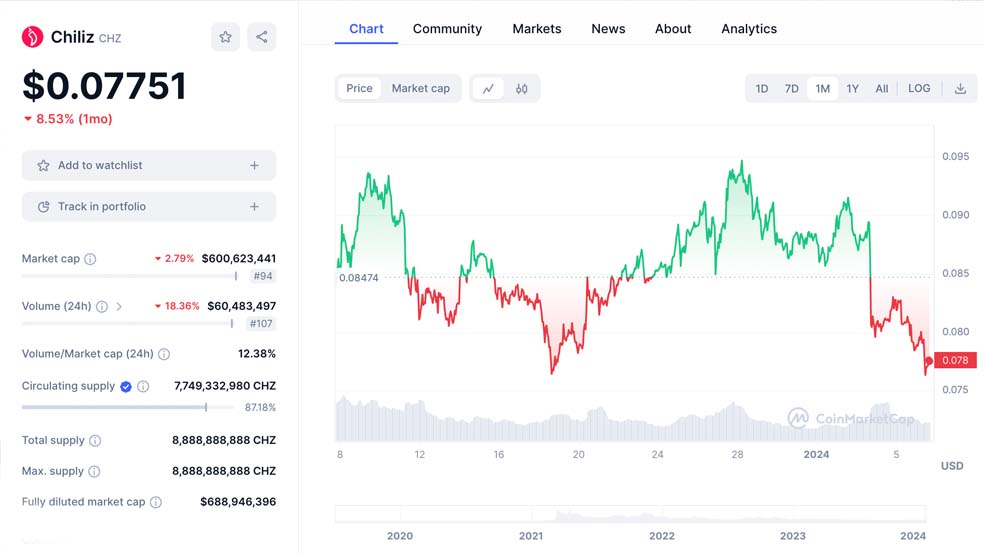
Task: Expand Track in portfolio plus sign
Action: tap(254, 207)
